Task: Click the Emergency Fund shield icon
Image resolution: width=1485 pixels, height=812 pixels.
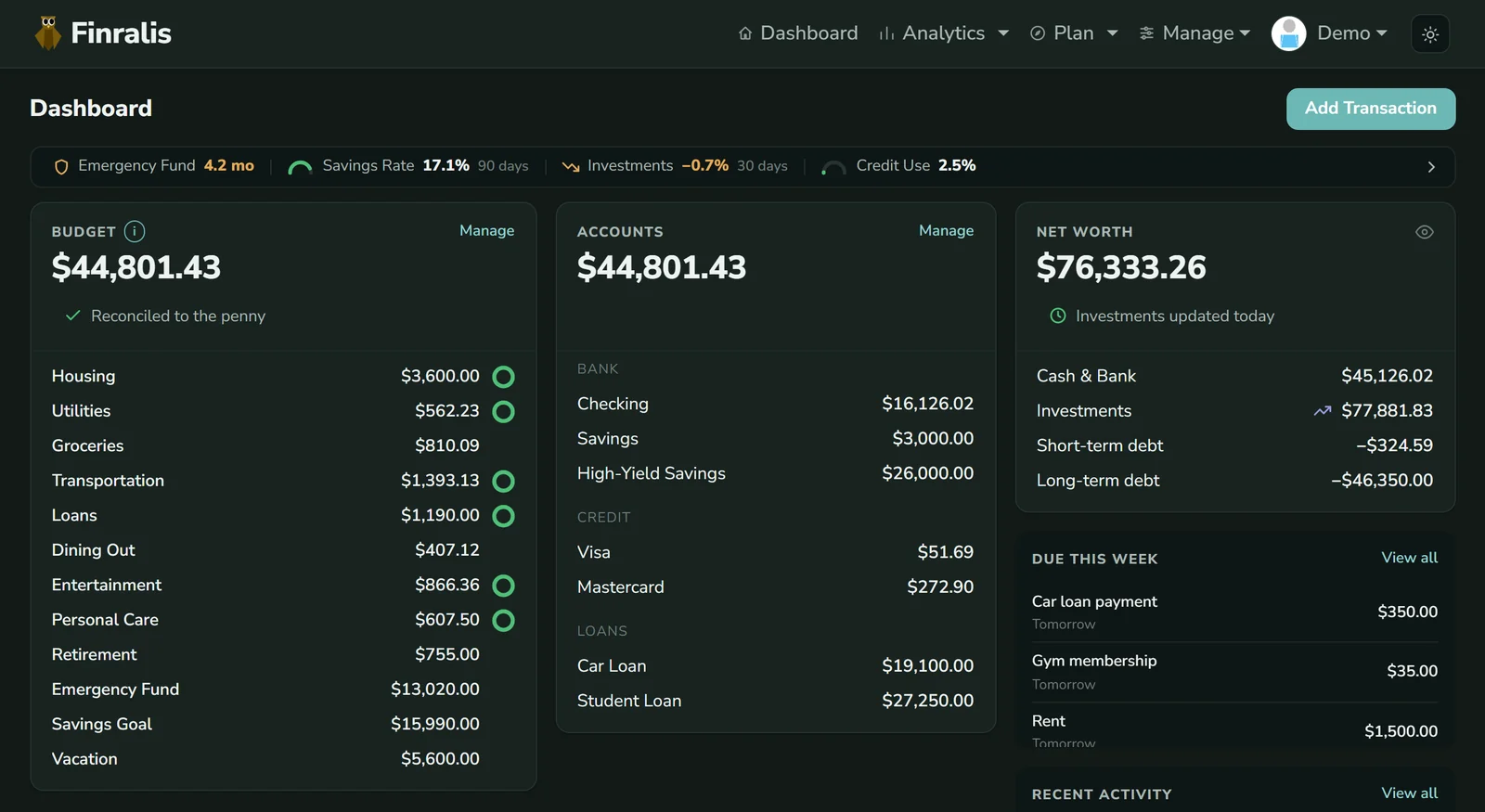Action: point(61,167)
